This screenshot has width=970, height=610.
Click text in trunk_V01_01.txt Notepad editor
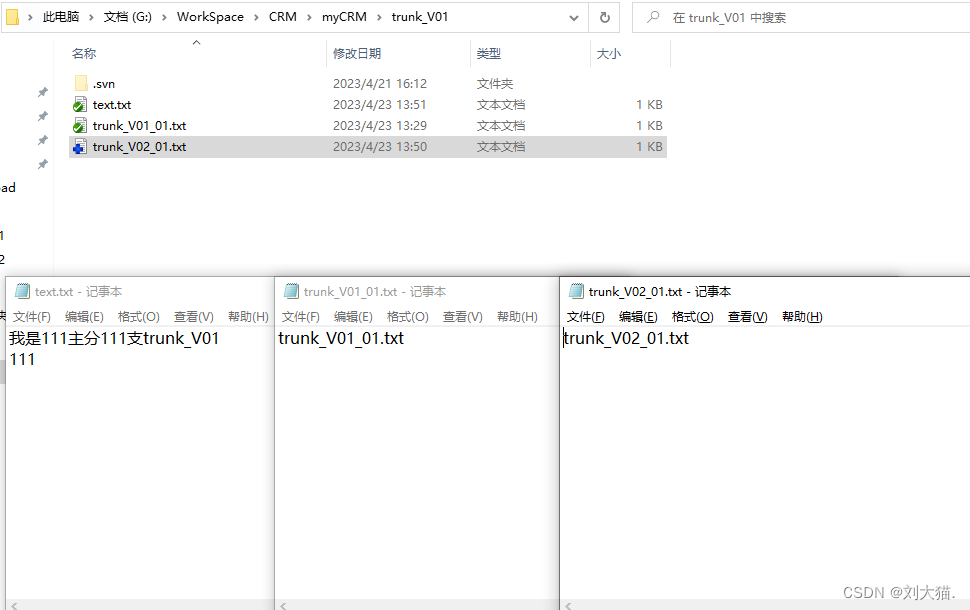click(341, 338)
